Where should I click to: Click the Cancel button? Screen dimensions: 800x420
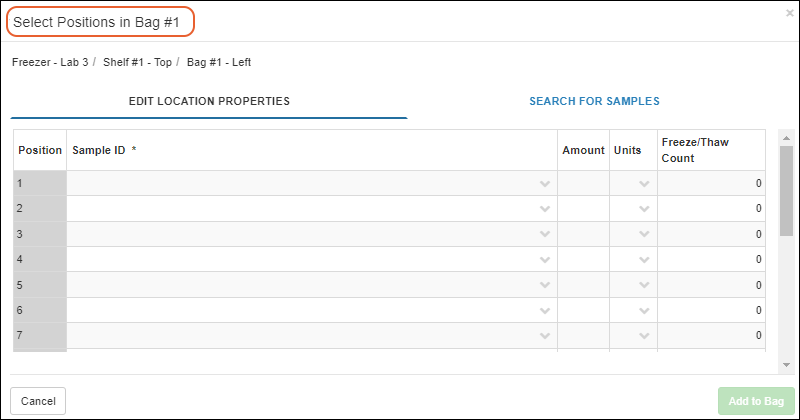[38, 401]
